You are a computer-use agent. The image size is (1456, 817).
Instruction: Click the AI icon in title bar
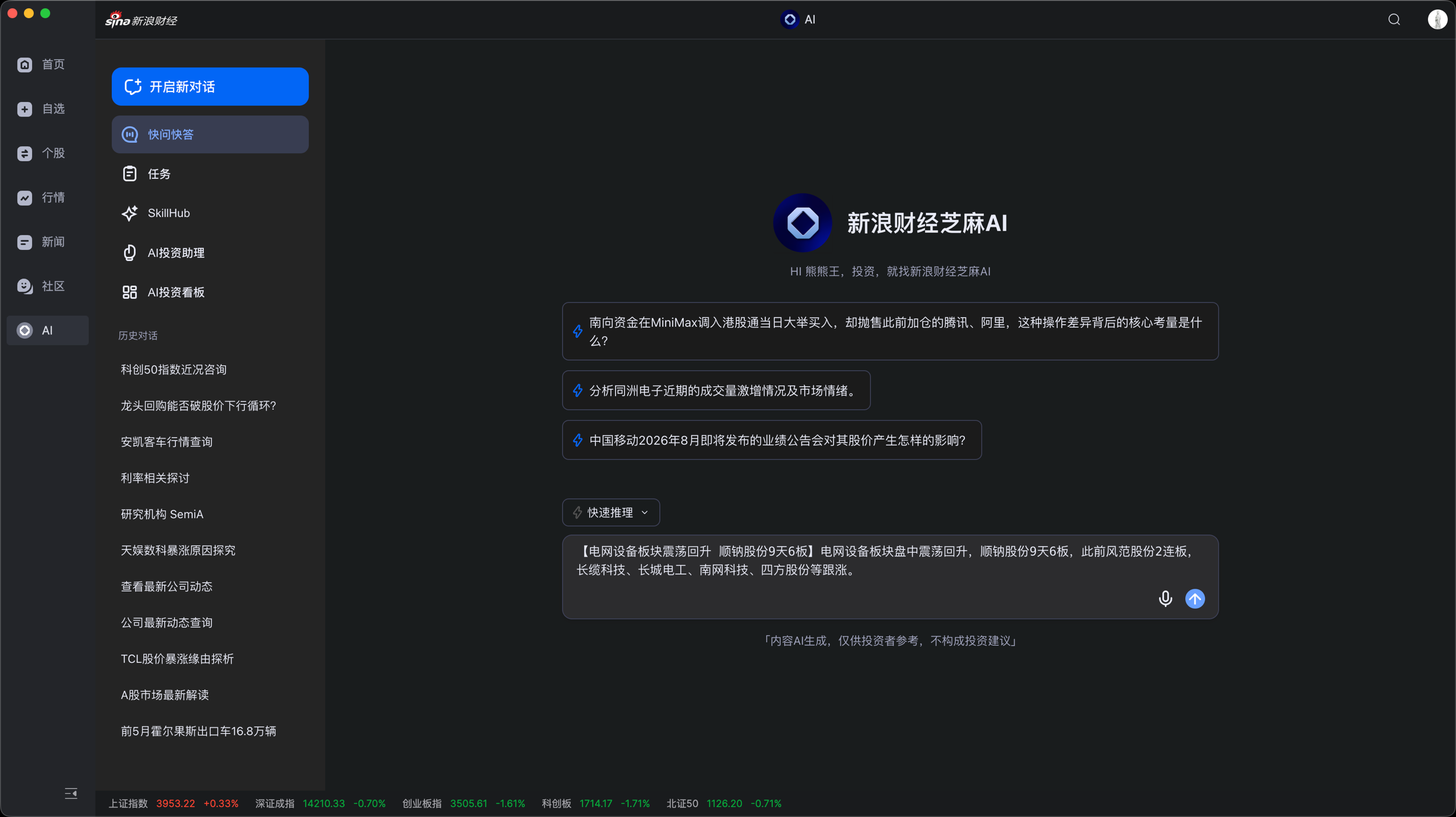click(790, 20)
